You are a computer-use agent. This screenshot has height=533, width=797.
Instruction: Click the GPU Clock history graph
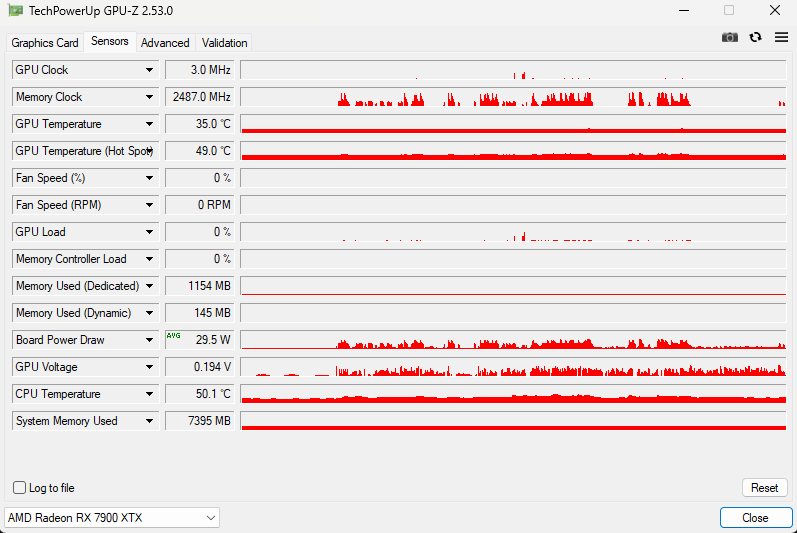pos(513,70)
